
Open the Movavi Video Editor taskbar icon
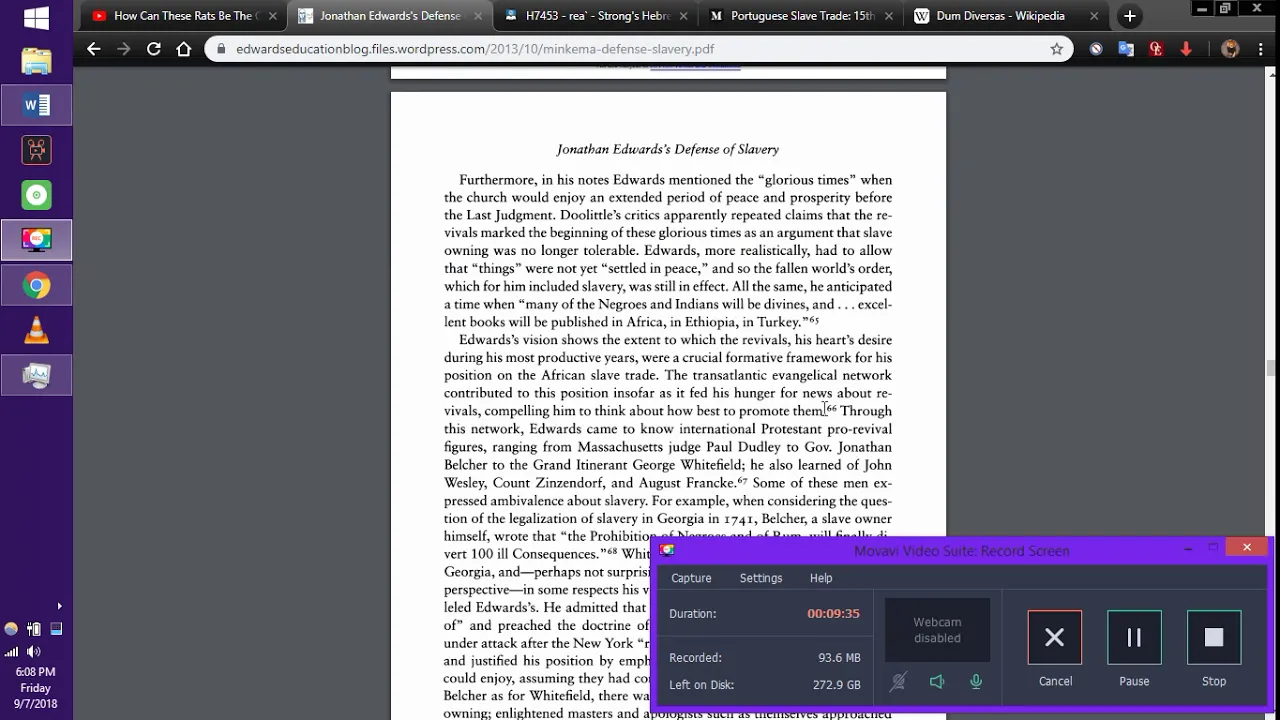[36, 150]
